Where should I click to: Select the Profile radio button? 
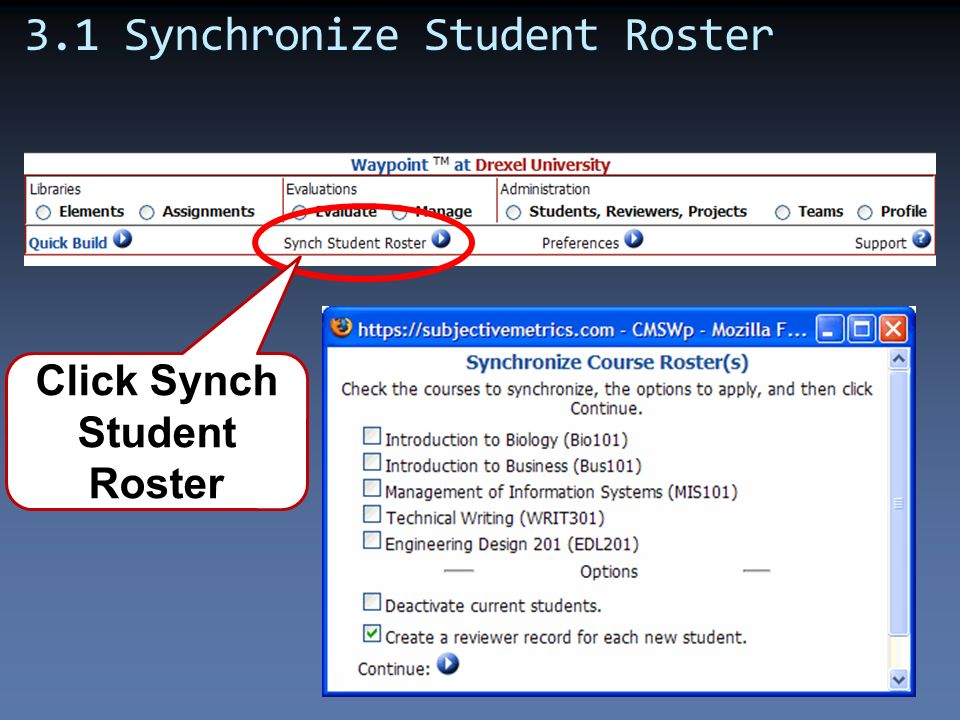864,212
